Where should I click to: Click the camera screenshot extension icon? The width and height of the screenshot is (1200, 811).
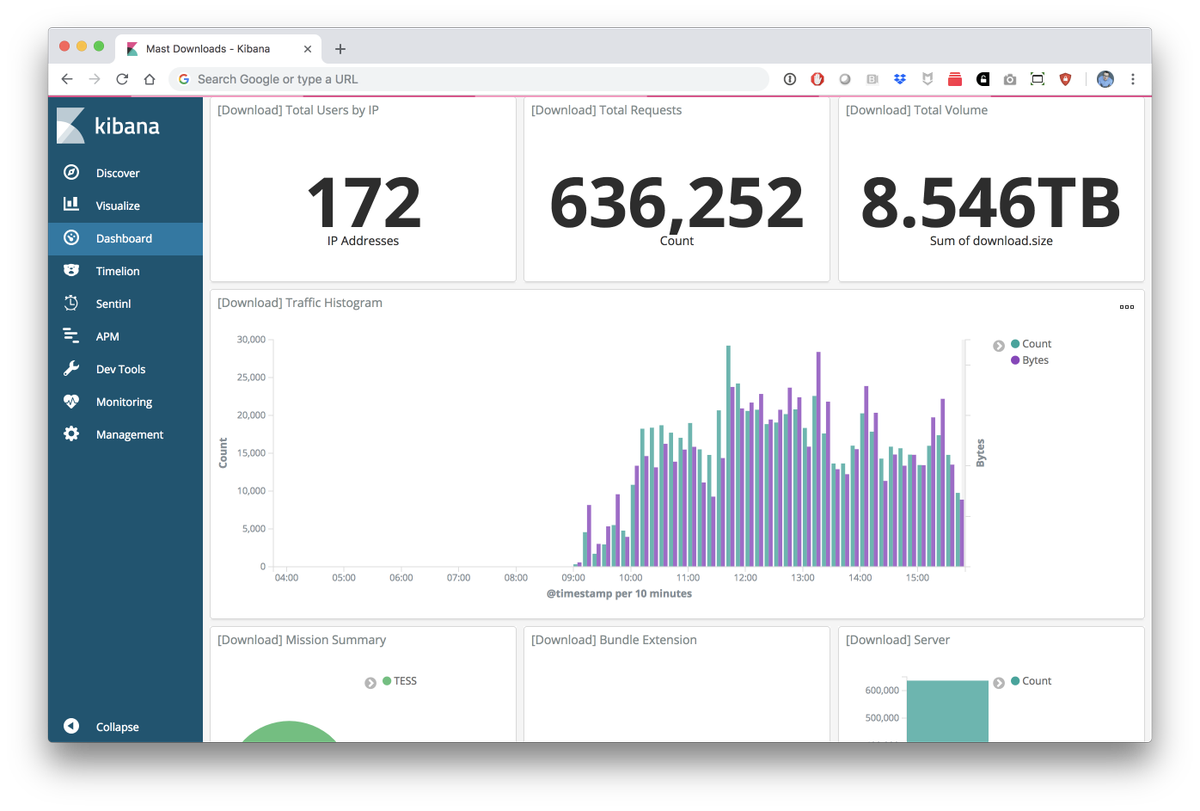1010,79
